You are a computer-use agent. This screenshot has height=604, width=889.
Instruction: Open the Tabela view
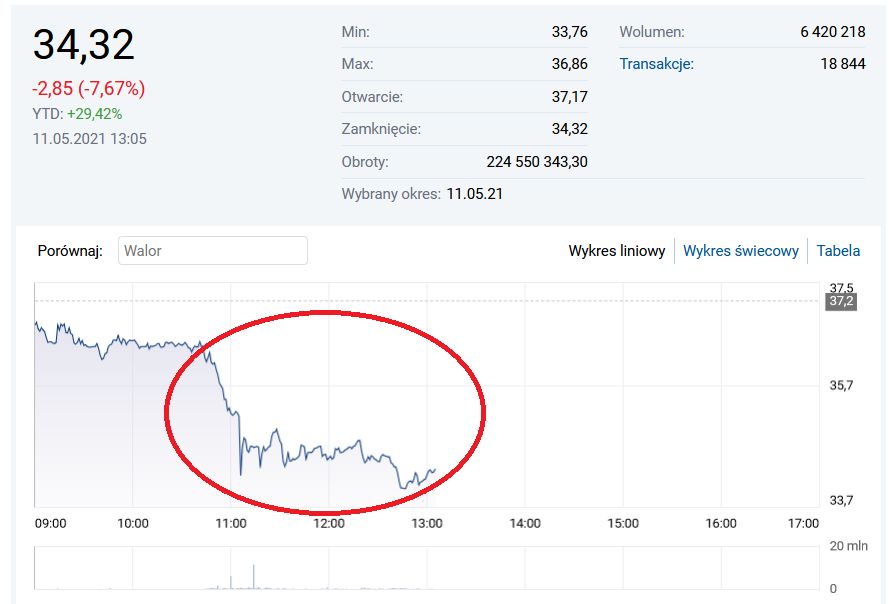click(838, 251)
